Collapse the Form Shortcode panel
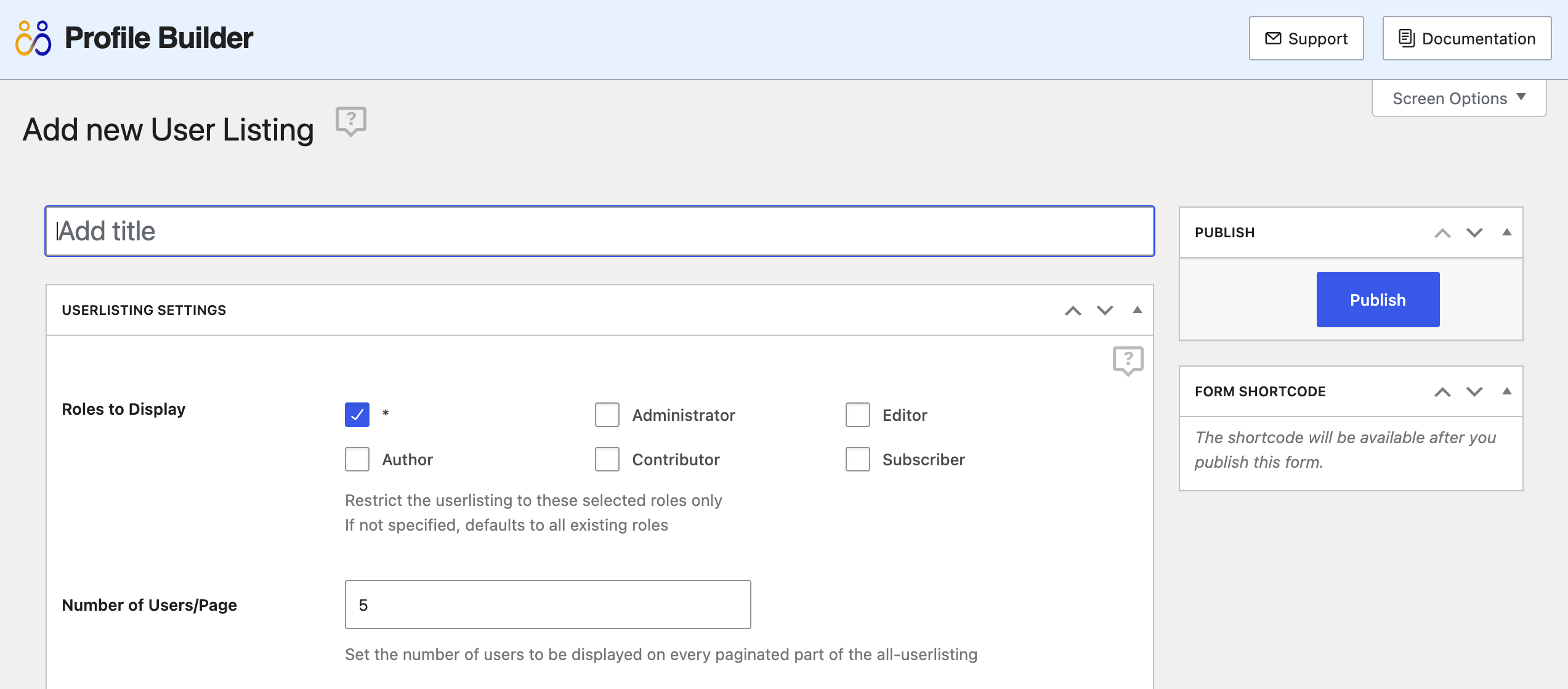 [x=1506, y=391]
